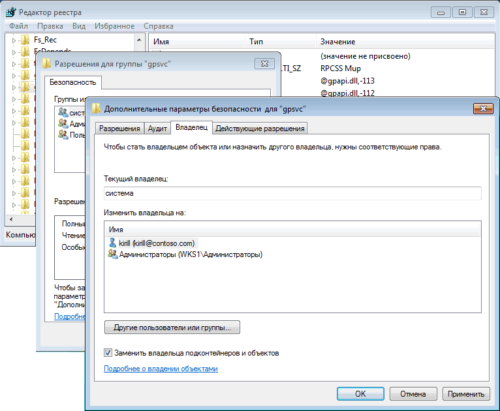This screenshot has width=500, height=411.
Task: Switch to the Разрешения tab
Action: pyautogui.click(x=119, y=128)
